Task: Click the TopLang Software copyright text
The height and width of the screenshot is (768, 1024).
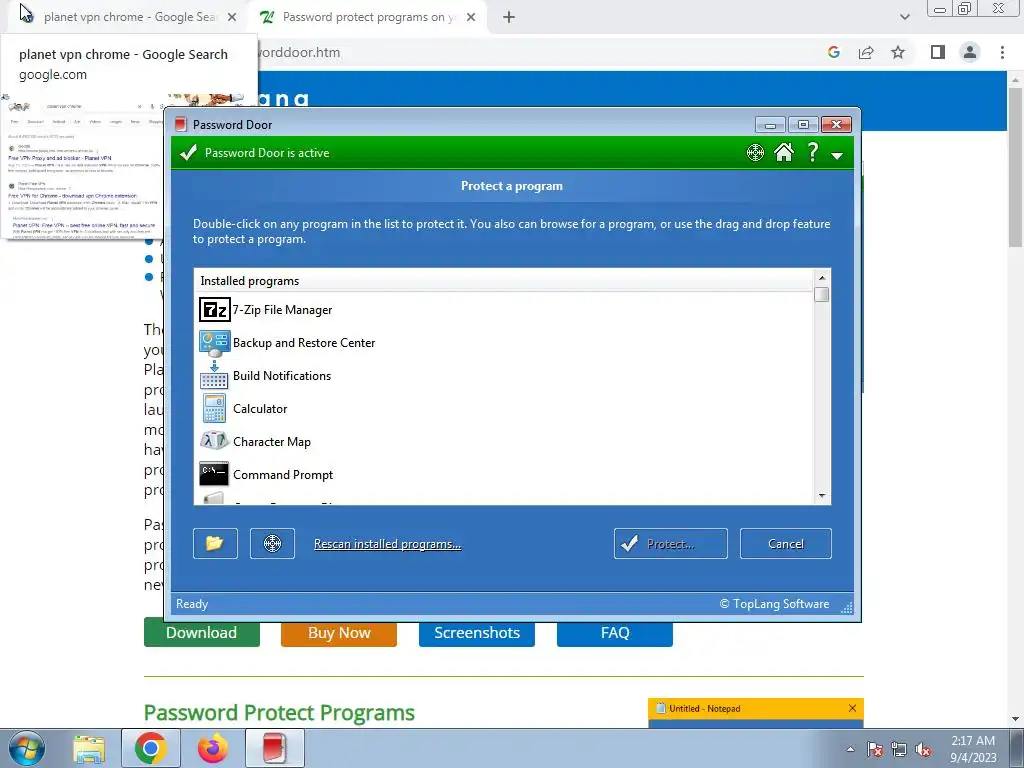Action: click(x=775, y=604)
